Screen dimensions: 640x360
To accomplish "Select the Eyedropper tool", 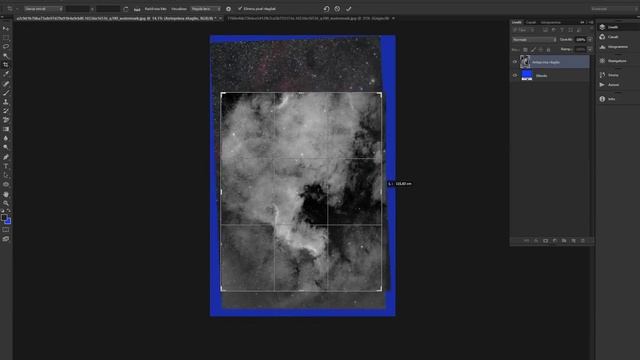I will pos(6,74).
